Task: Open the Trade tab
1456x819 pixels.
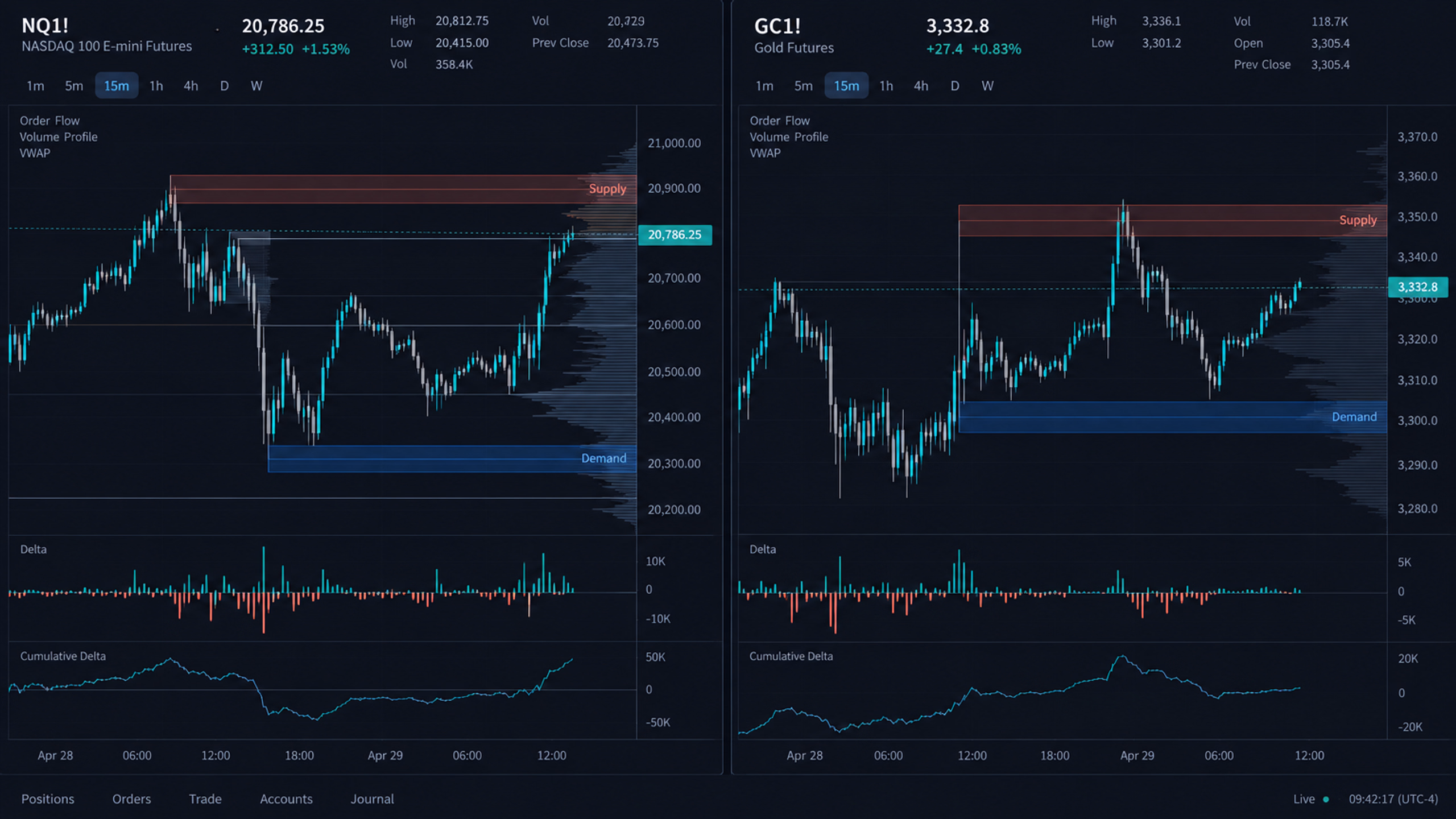Action: click(x=205, y=799)
